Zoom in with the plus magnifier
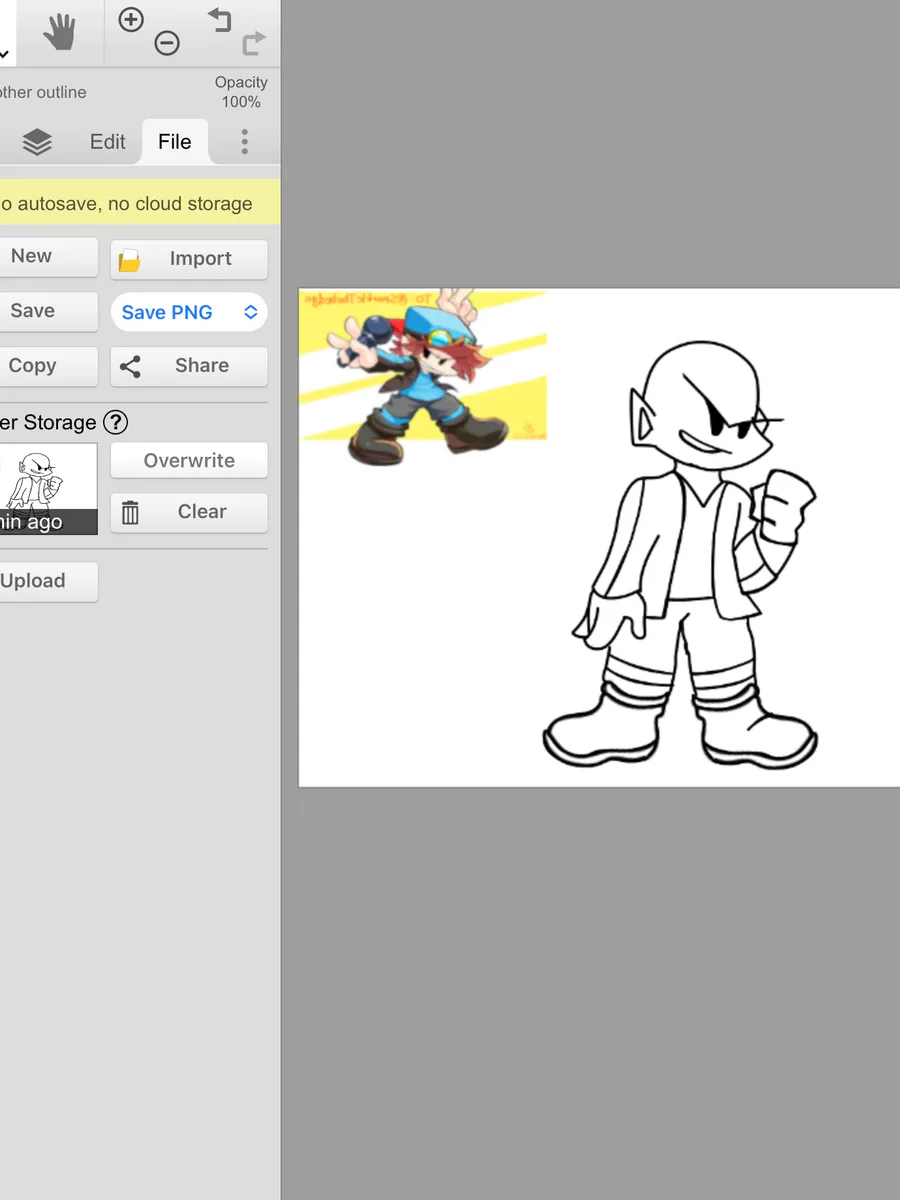This screenshot has width=900, height=1200. tap(131, 20)
